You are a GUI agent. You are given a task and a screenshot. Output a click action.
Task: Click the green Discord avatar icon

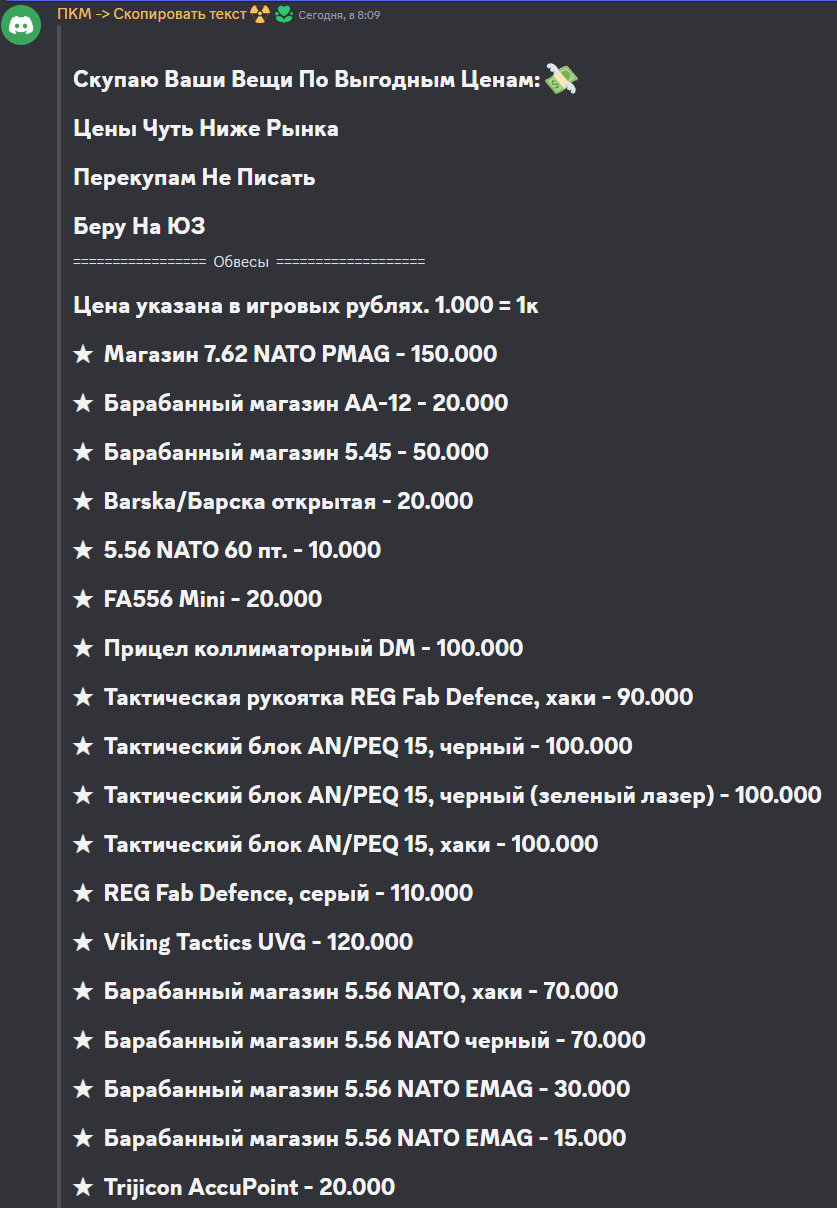point(22,26)
